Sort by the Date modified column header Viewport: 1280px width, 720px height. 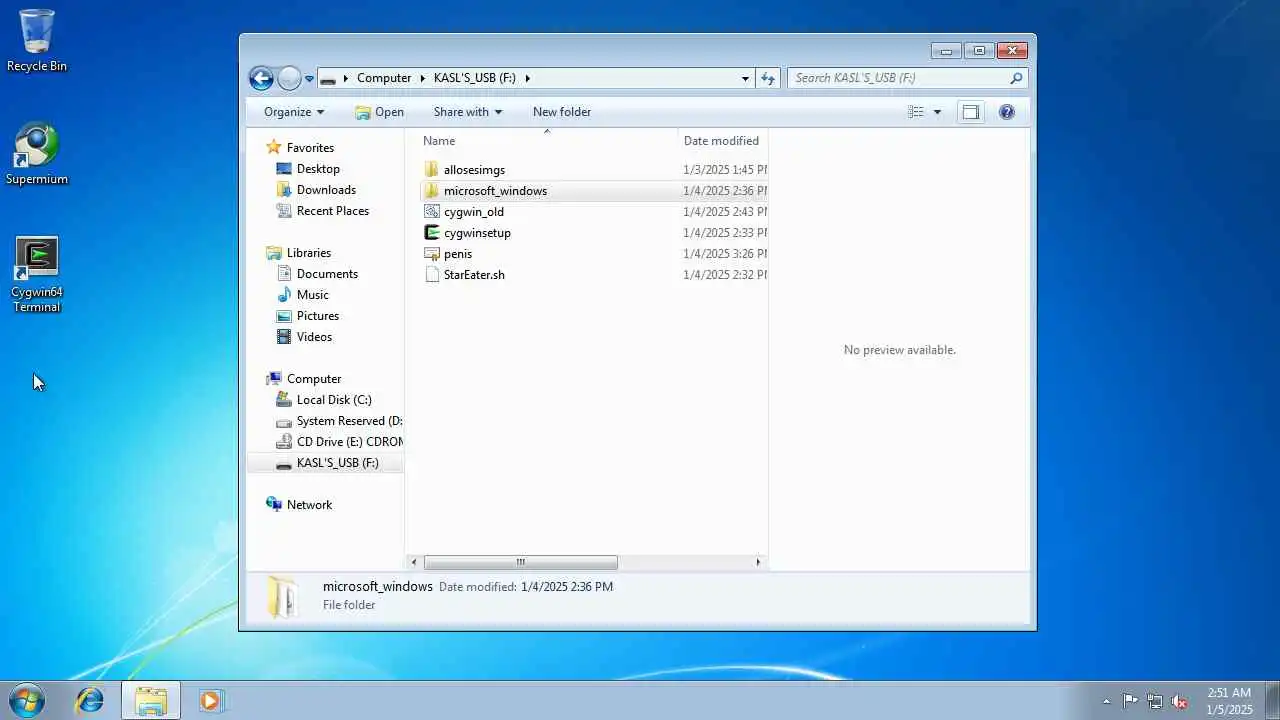tap(723, 141)
